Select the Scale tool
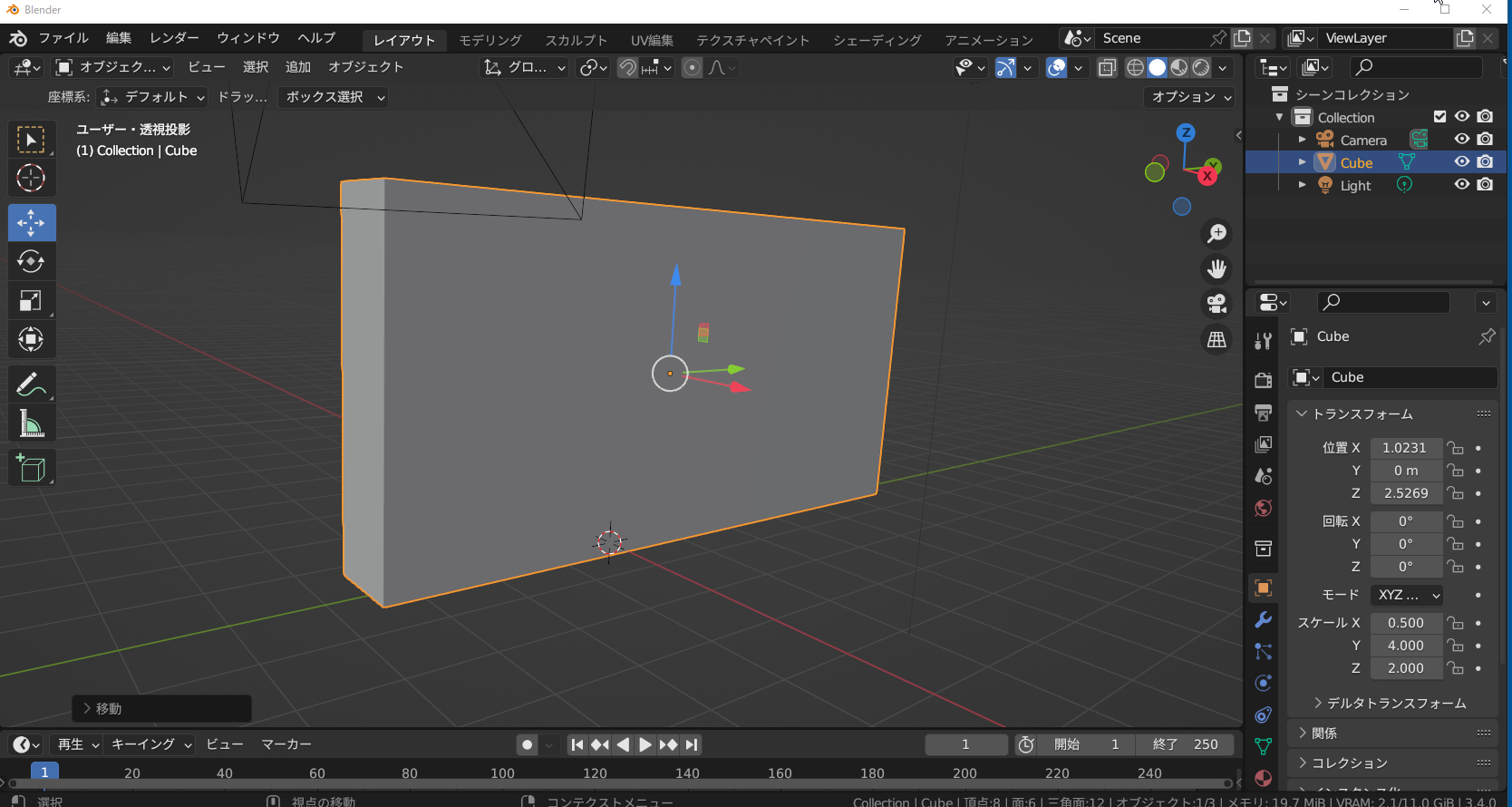This screenshot has width=1512, height=807. click(x=32, y=301)
